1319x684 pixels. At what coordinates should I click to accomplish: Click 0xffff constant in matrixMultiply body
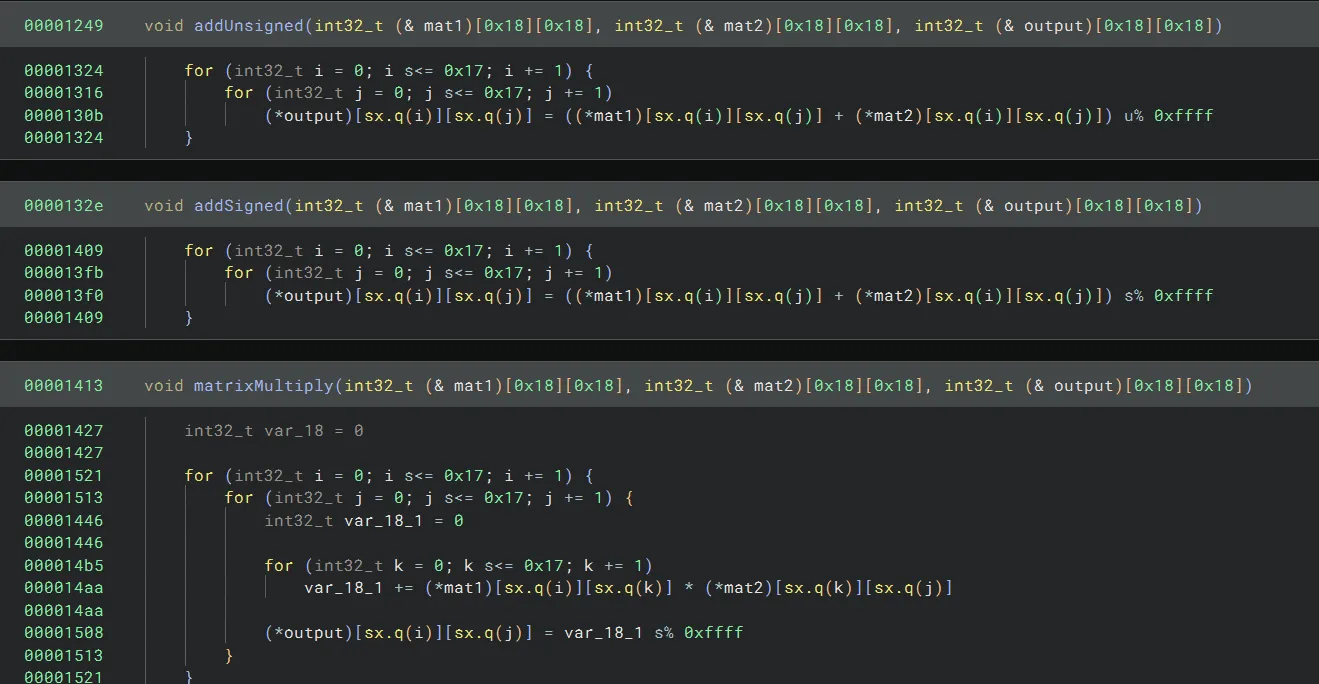point(714,633)
